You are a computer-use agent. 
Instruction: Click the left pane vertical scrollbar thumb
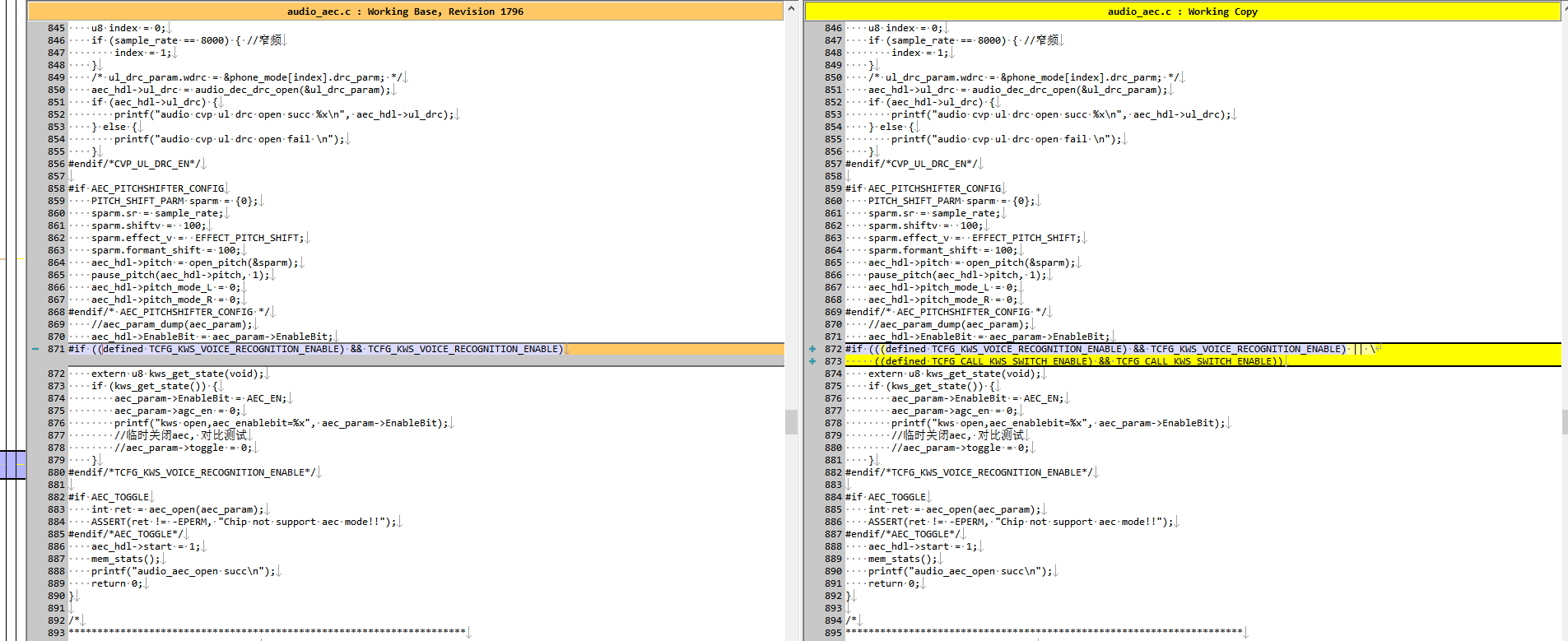pos(791,421)
